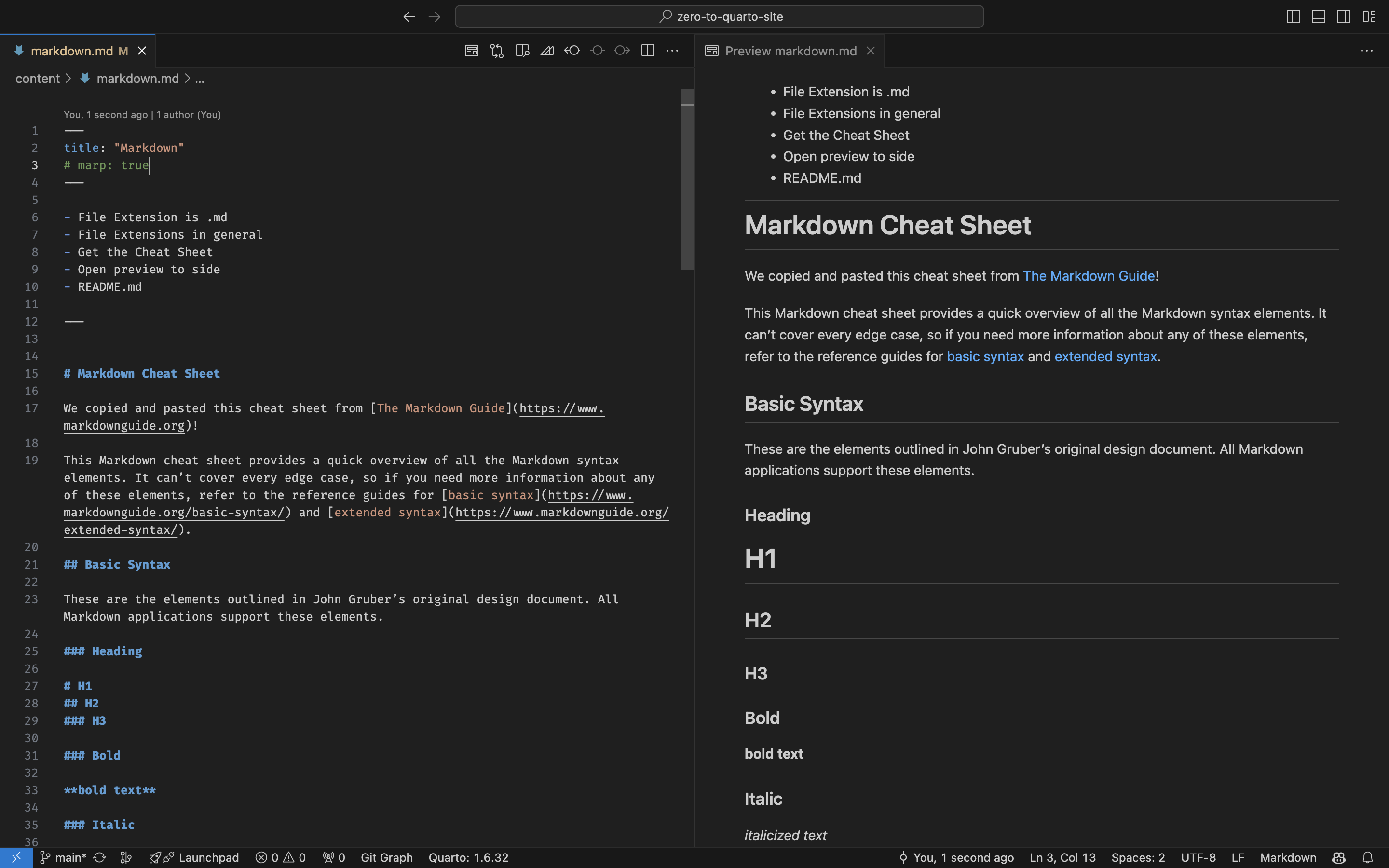This screenshot has width=1389, height=868.
Task: Click the compare changes (git arrows) icon
Action: 497,51
